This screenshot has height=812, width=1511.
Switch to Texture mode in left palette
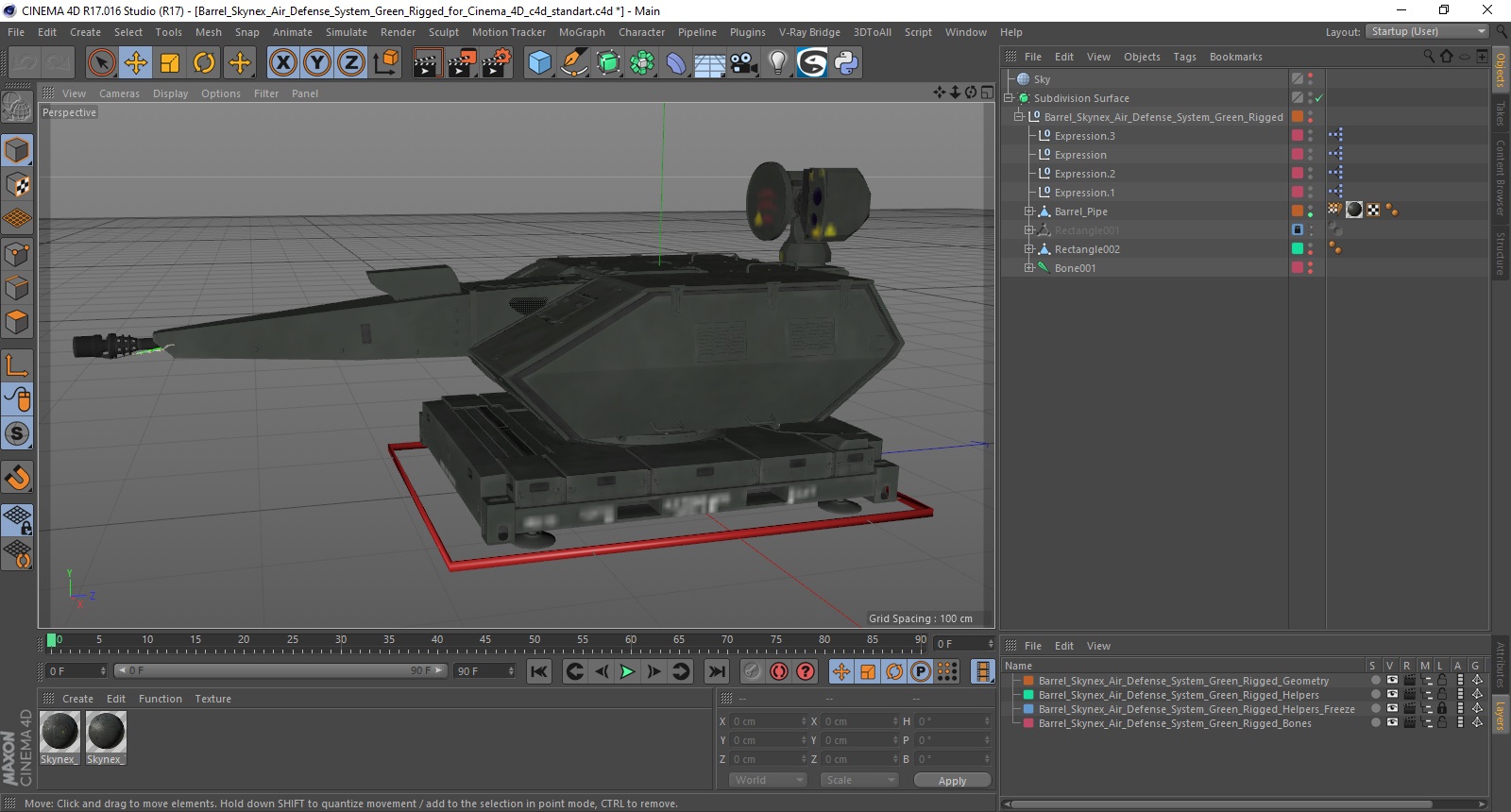pyautogui.click(x=17, y=185)
